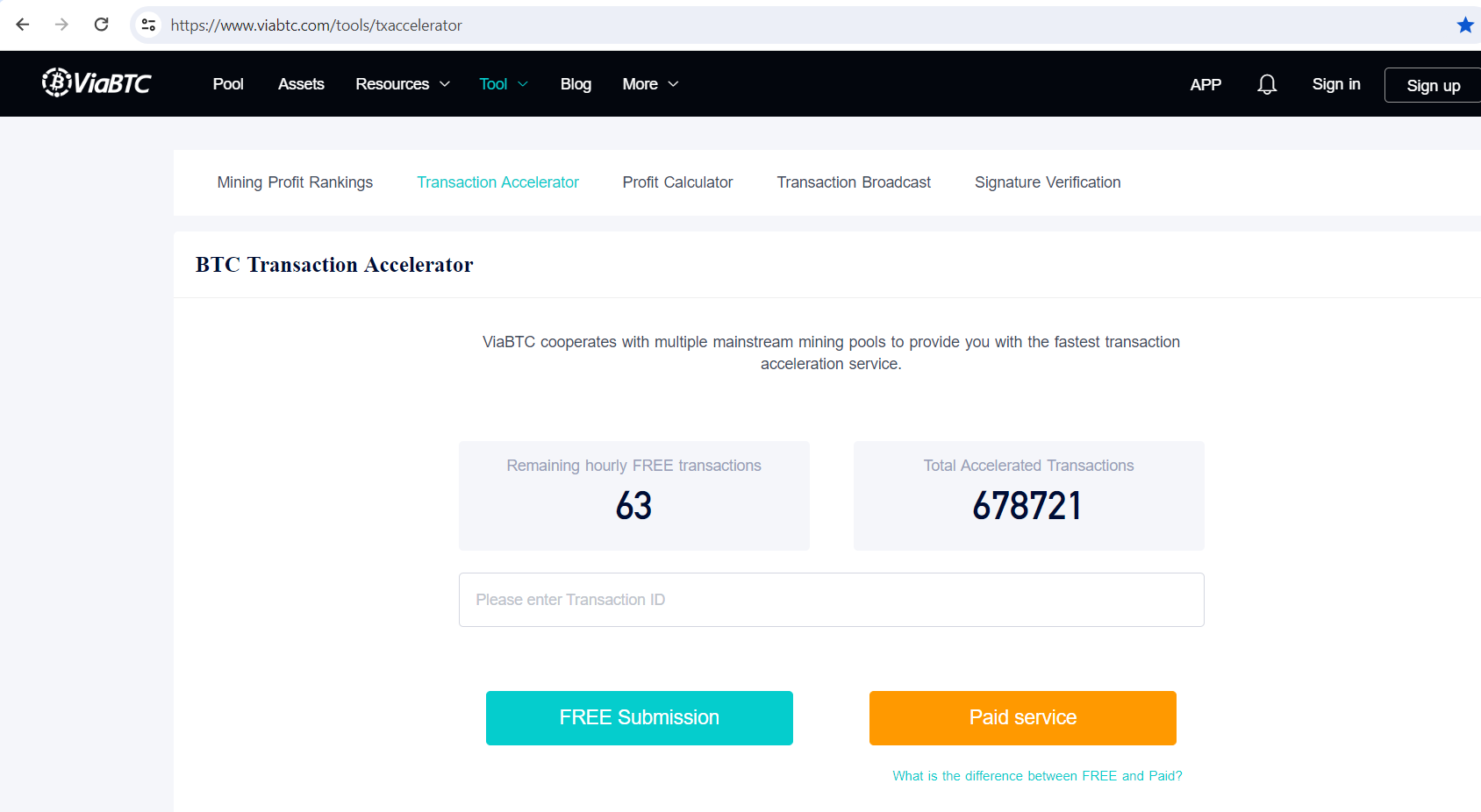Viewport: 1481px width, 812px height.
Task: Open the Signature Verification tab
Action: (x=1048, y=182)
